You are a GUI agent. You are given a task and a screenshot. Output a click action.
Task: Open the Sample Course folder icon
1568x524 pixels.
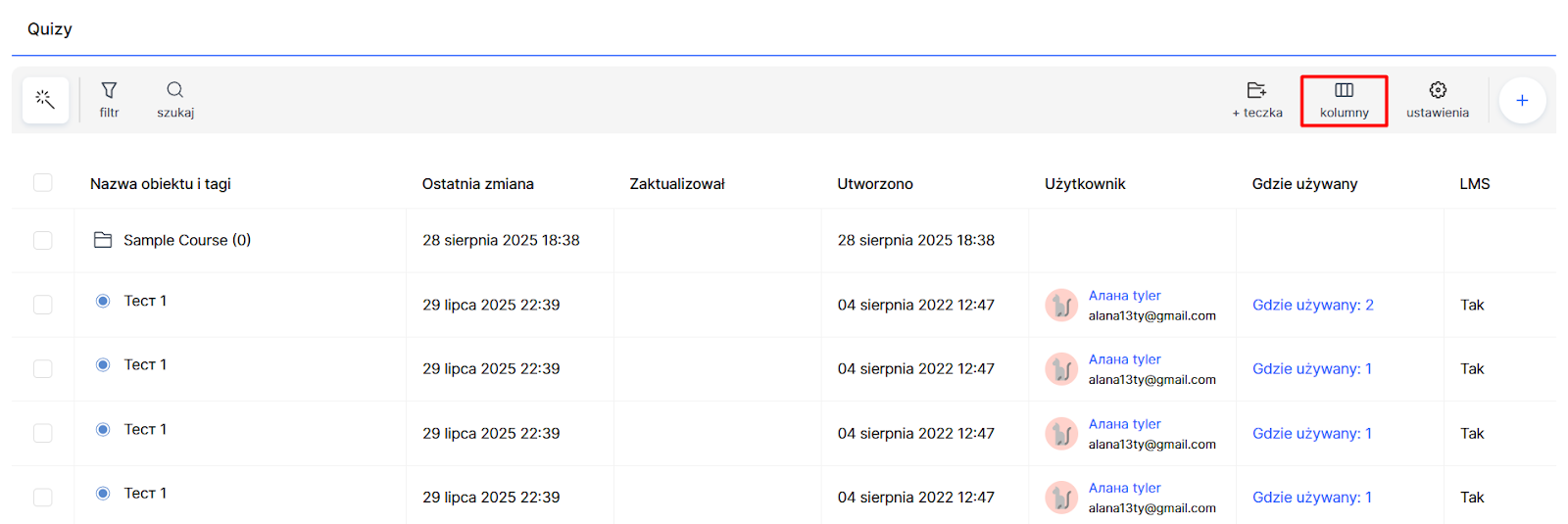(x=103, y=240)
